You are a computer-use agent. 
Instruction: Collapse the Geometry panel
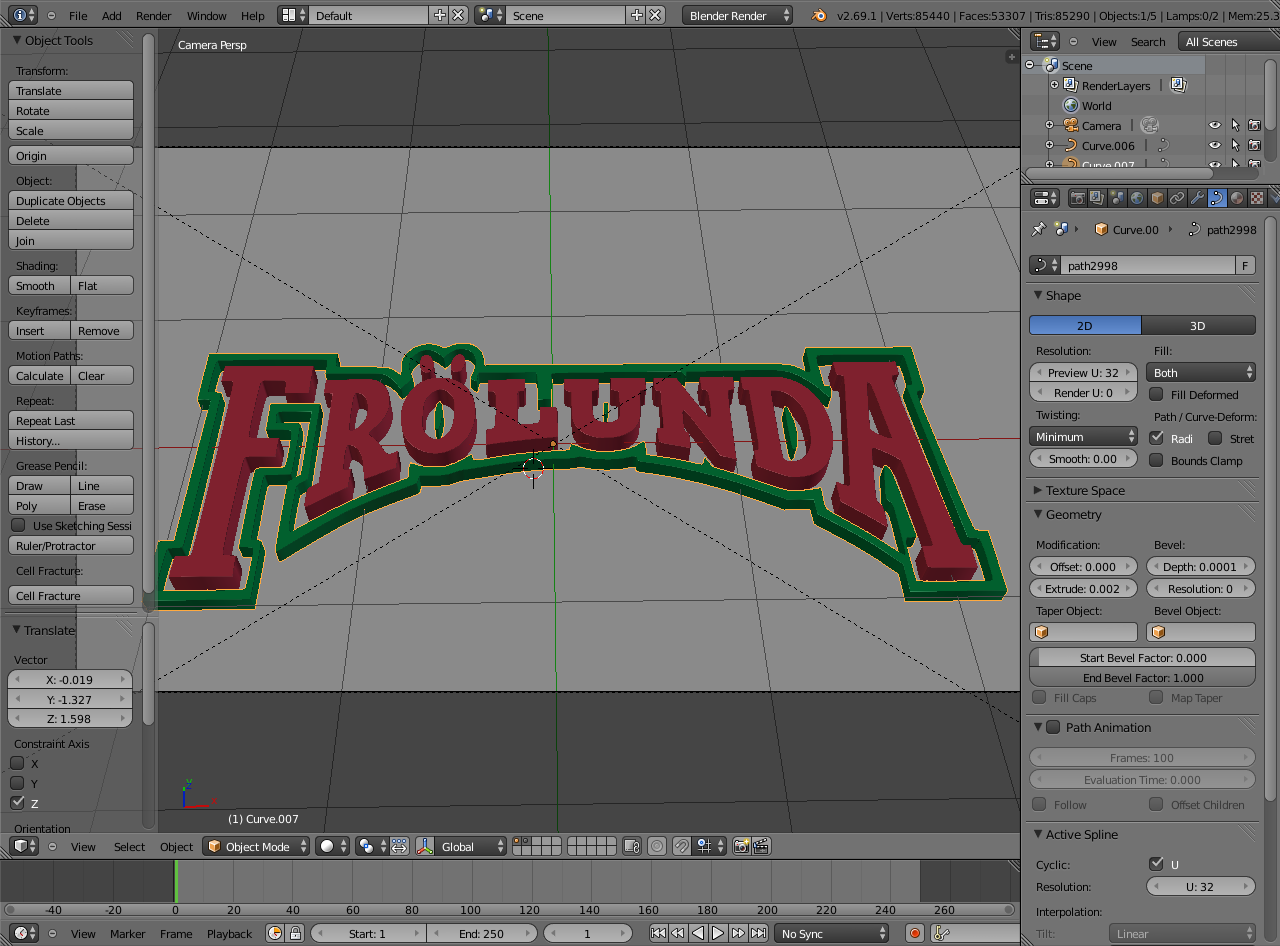pyautogui.click(x=1072, y=514)
